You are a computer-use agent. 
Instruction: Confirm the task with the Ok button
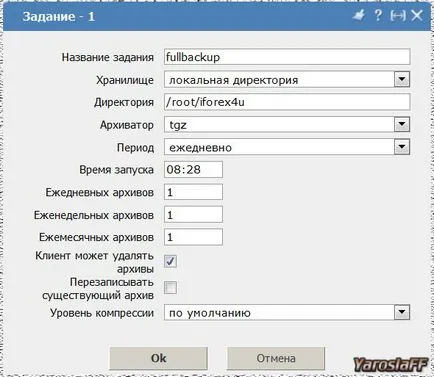click(158, 358)
